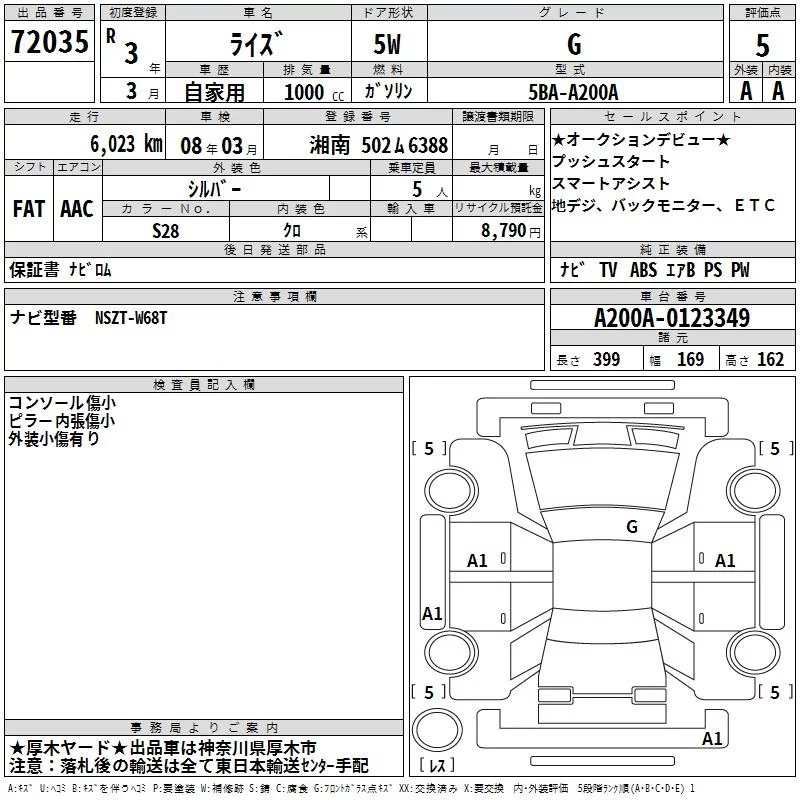Select chassis number A200A-0123349
The image size is (800, 800).
[672, 318]
